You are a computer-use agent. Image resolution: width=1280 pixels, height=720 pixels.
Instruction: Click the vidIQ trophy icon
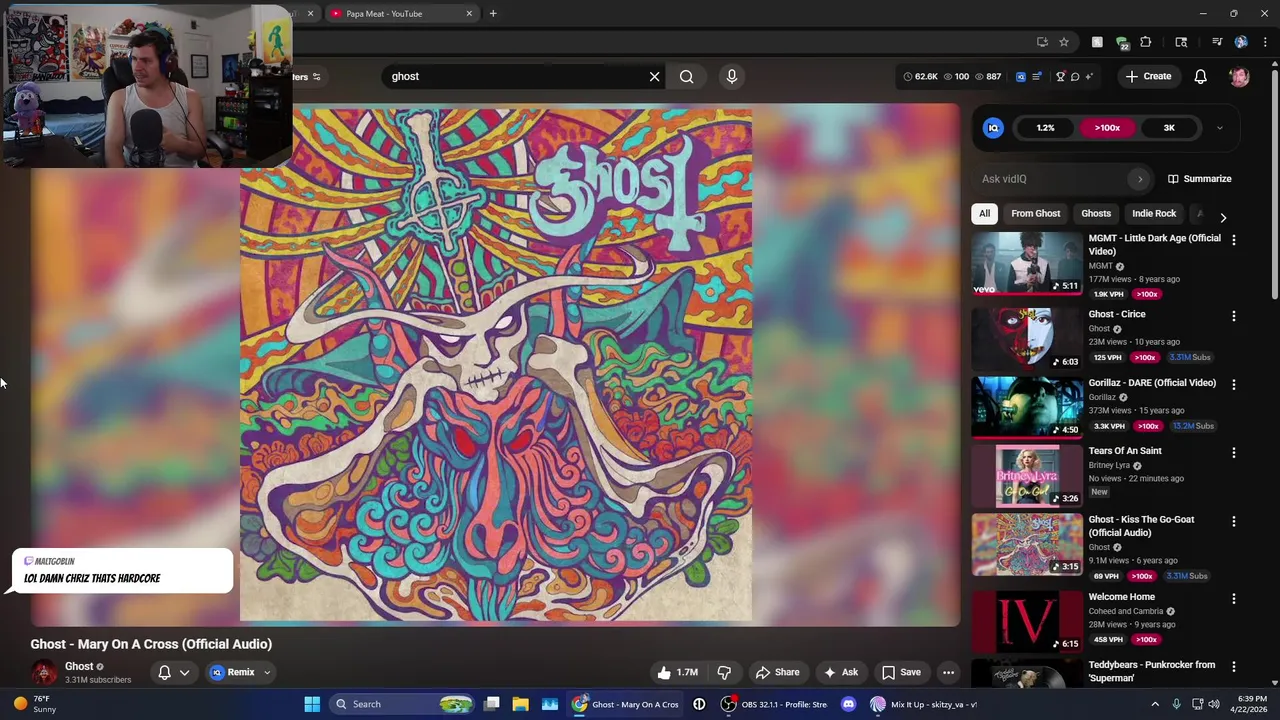(x=1061, y=77)
